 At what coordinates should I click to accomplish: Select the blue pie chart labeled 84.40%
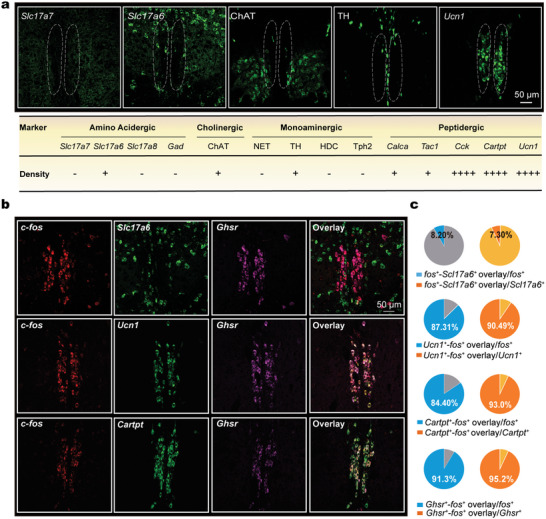[444, 395]
